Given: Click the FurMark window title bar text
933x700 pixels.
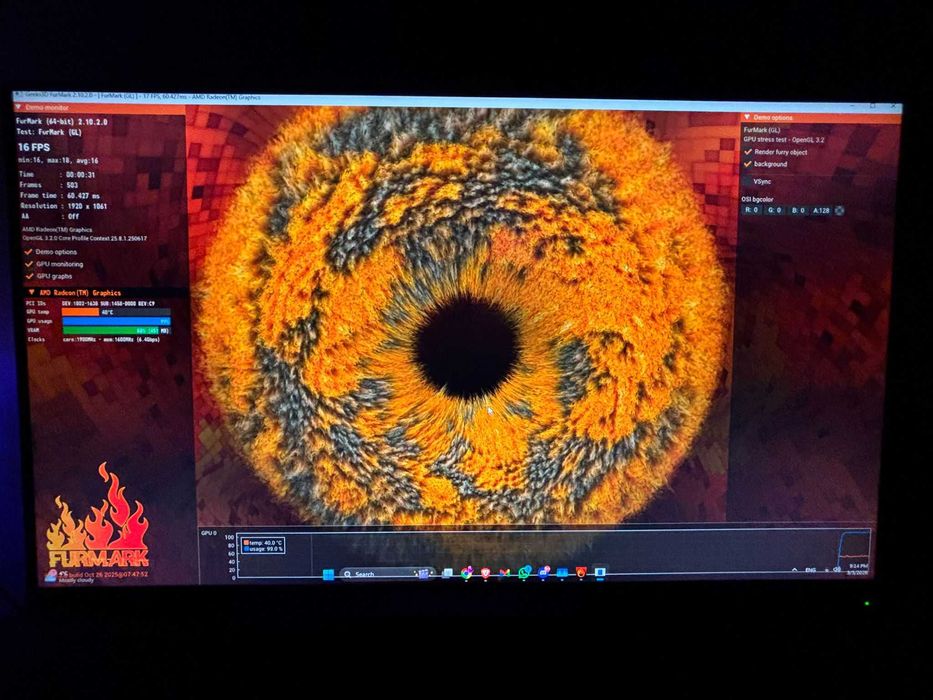Looking at the screenshot, I should (143, 96).
